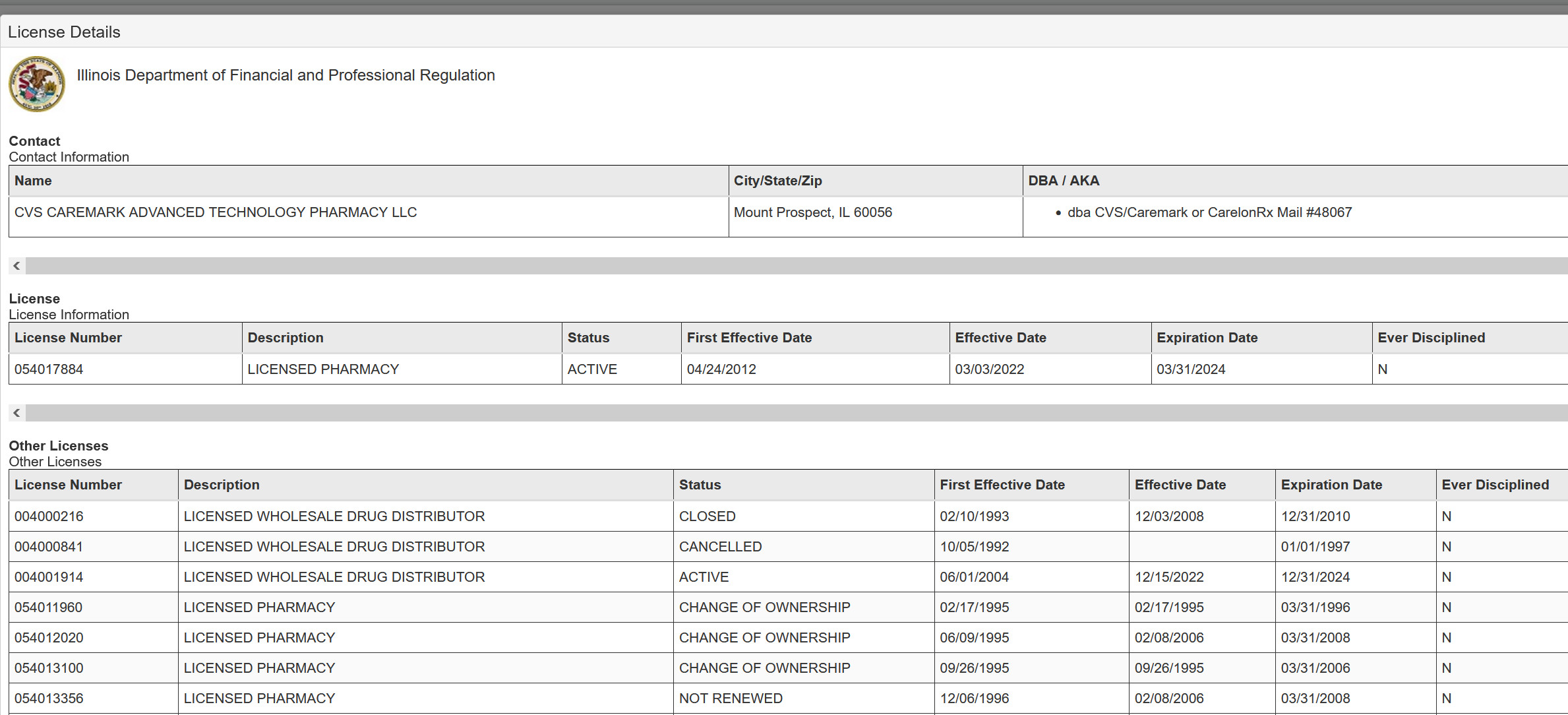Screen dimensions: 1568x715
Task: Select CVS CAREMARK ADVANCED TECHNOLOGY PHARMACY LLC name
Action: 216,212
